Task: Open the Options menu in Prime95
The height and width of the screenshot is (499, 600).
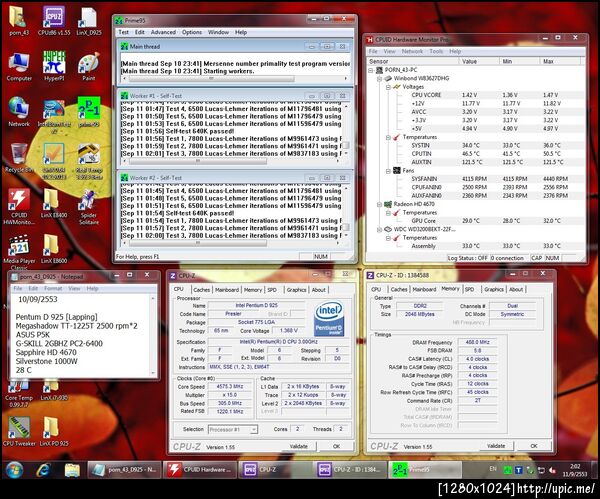Action: [x=192, y=33]
